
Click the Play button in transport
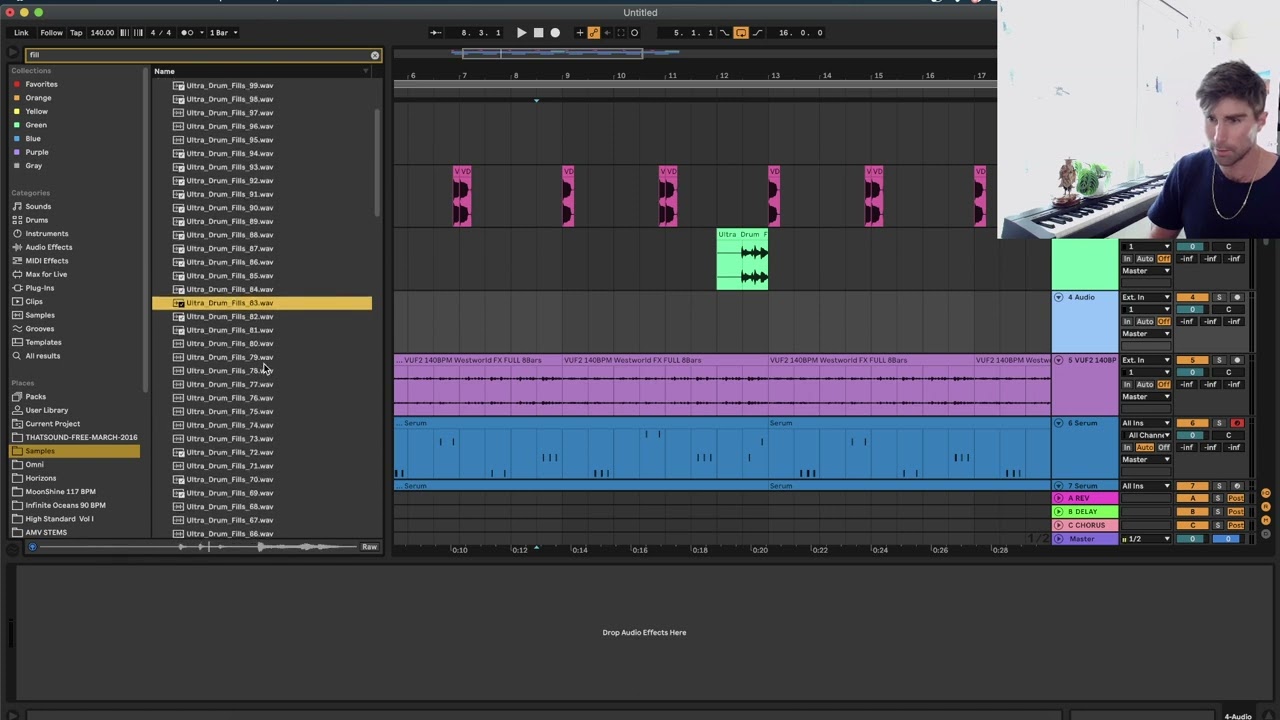(x=521, y=33)
